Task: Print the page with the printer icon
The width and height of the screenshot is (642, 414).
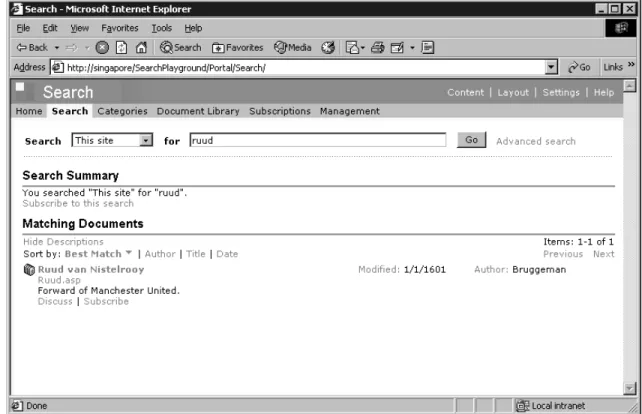Action: tap(378, 48)
